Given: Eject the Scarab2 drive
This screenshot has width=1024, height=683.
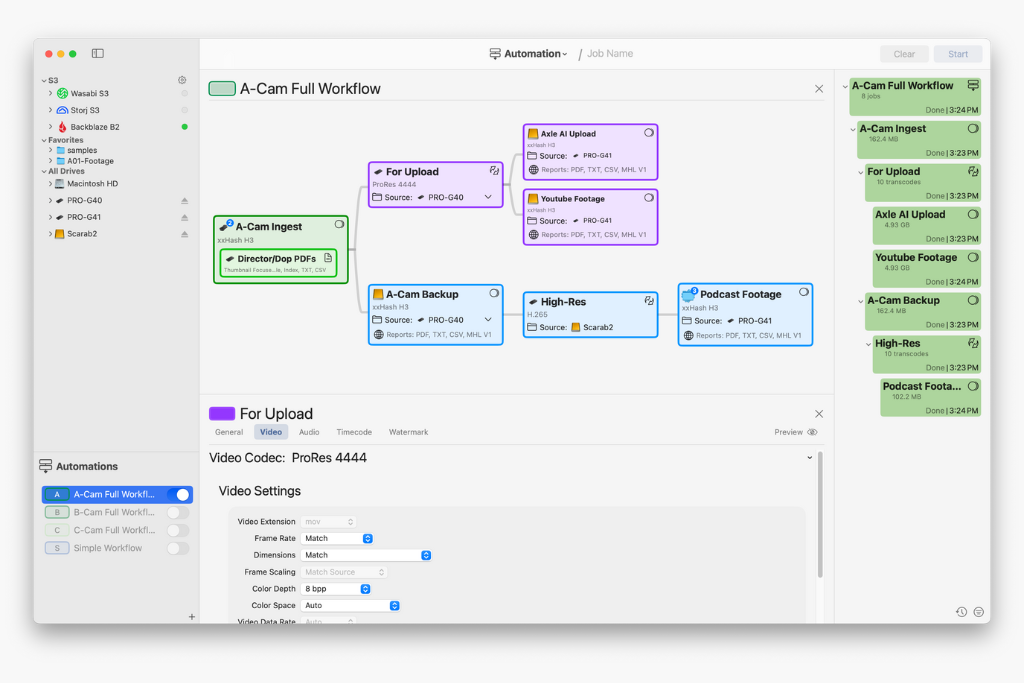Looking at the screenshot, I should tap(184, 234).
